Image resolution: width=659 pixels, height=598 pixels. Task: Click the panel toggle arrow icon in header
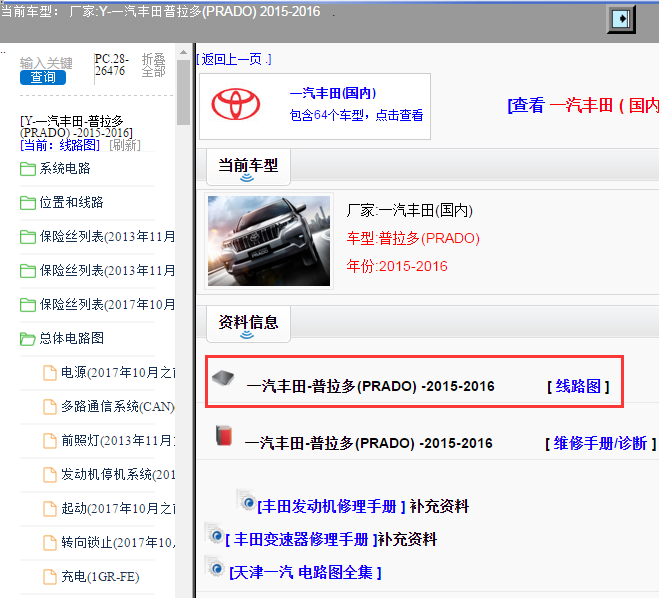(x=621, y=19)
